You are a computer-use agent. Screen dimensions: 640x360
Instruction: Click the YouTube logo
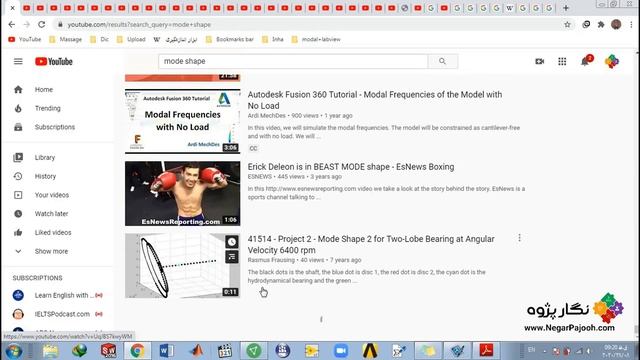point(53,62)
